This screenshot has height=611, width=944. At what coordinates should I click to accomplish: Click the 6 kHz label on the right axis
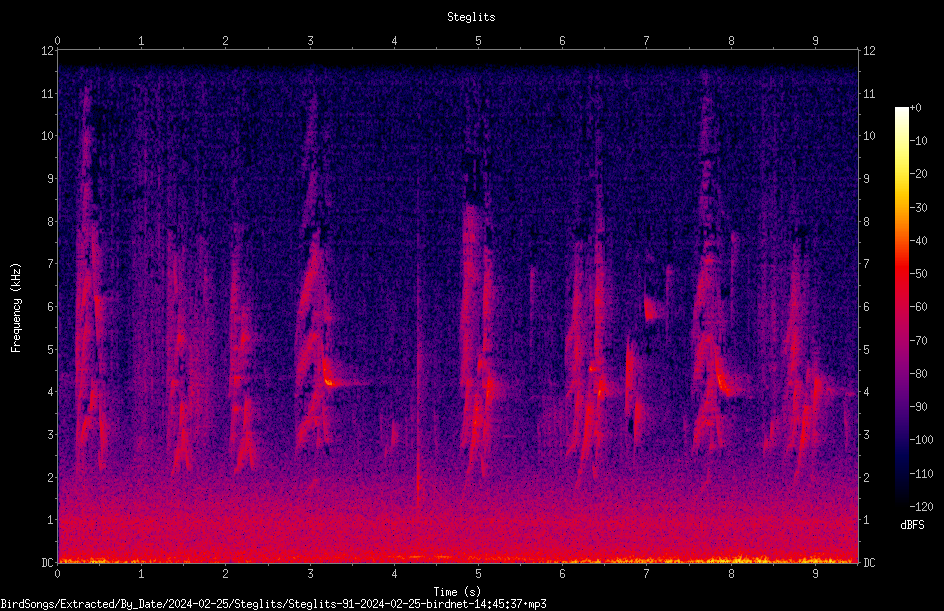click(866, 306)
